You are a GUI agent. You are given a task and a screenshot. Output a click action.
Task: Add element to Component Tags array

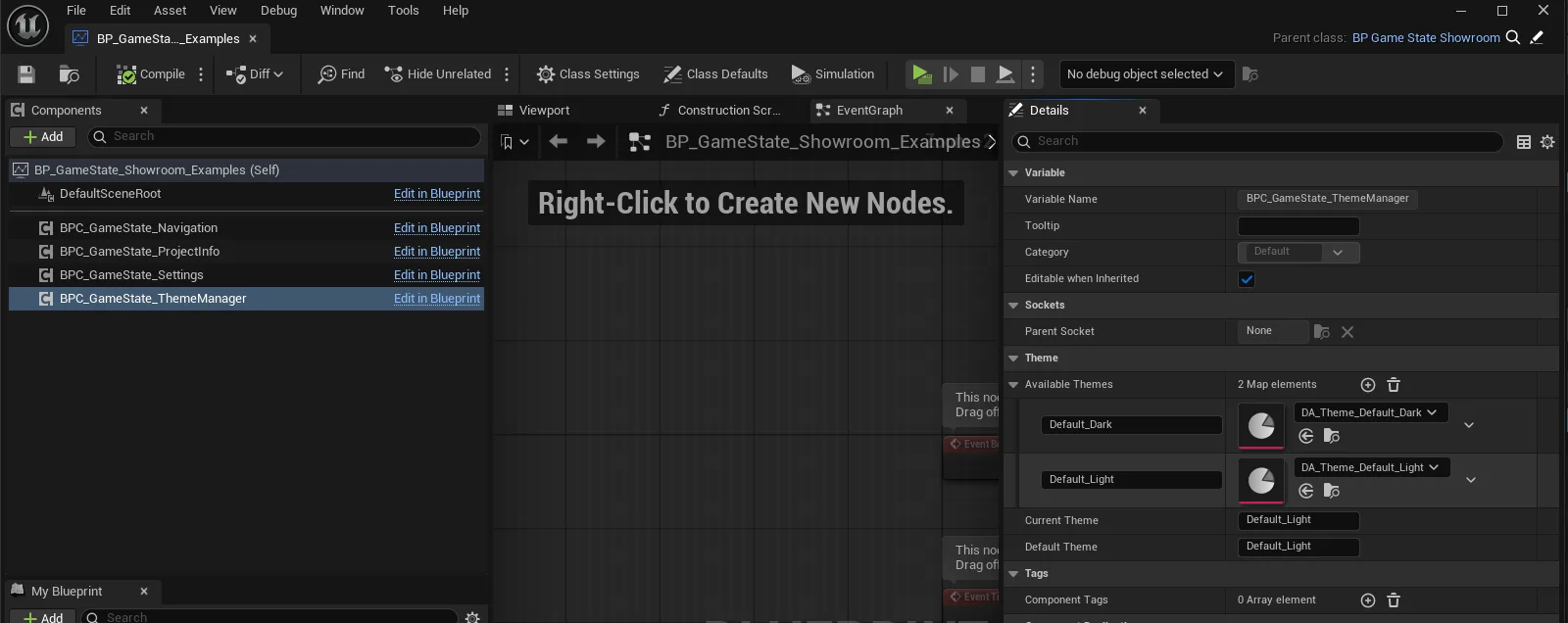coord(1368,600)
